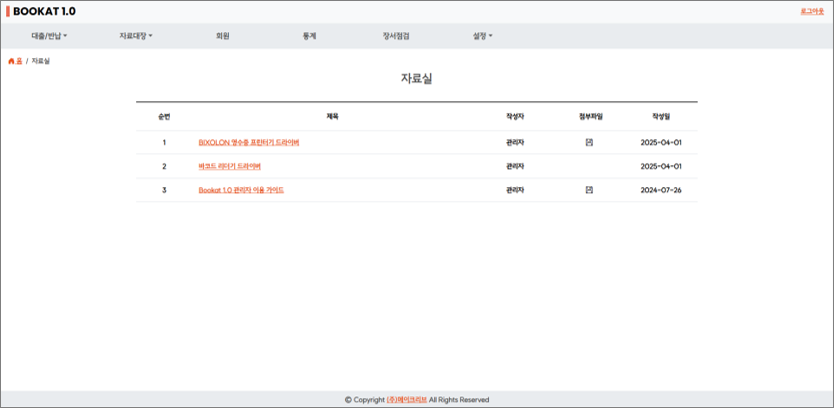Click the 로그아웃 link

click(x=812, y=11)
